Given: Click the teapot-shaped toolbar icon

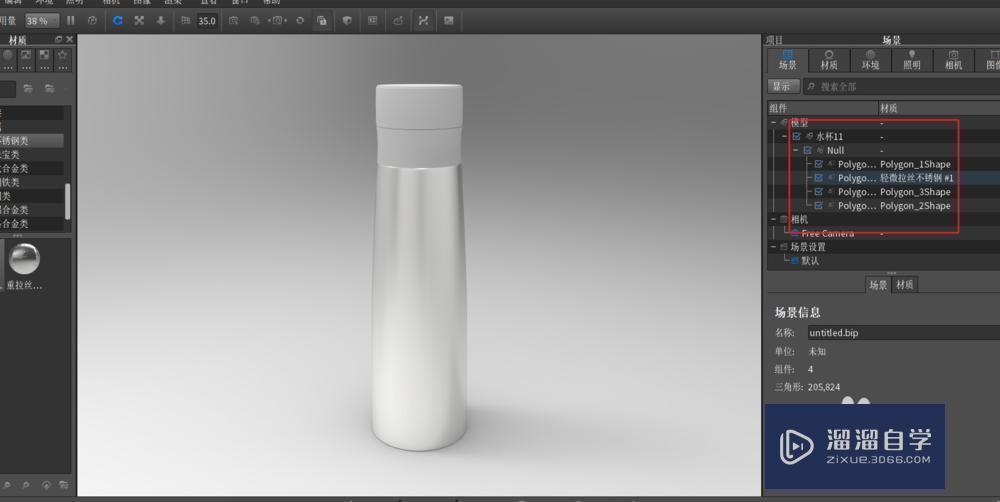Looking at the screenshot, I should pyautogui.click(x=398, y=20).
